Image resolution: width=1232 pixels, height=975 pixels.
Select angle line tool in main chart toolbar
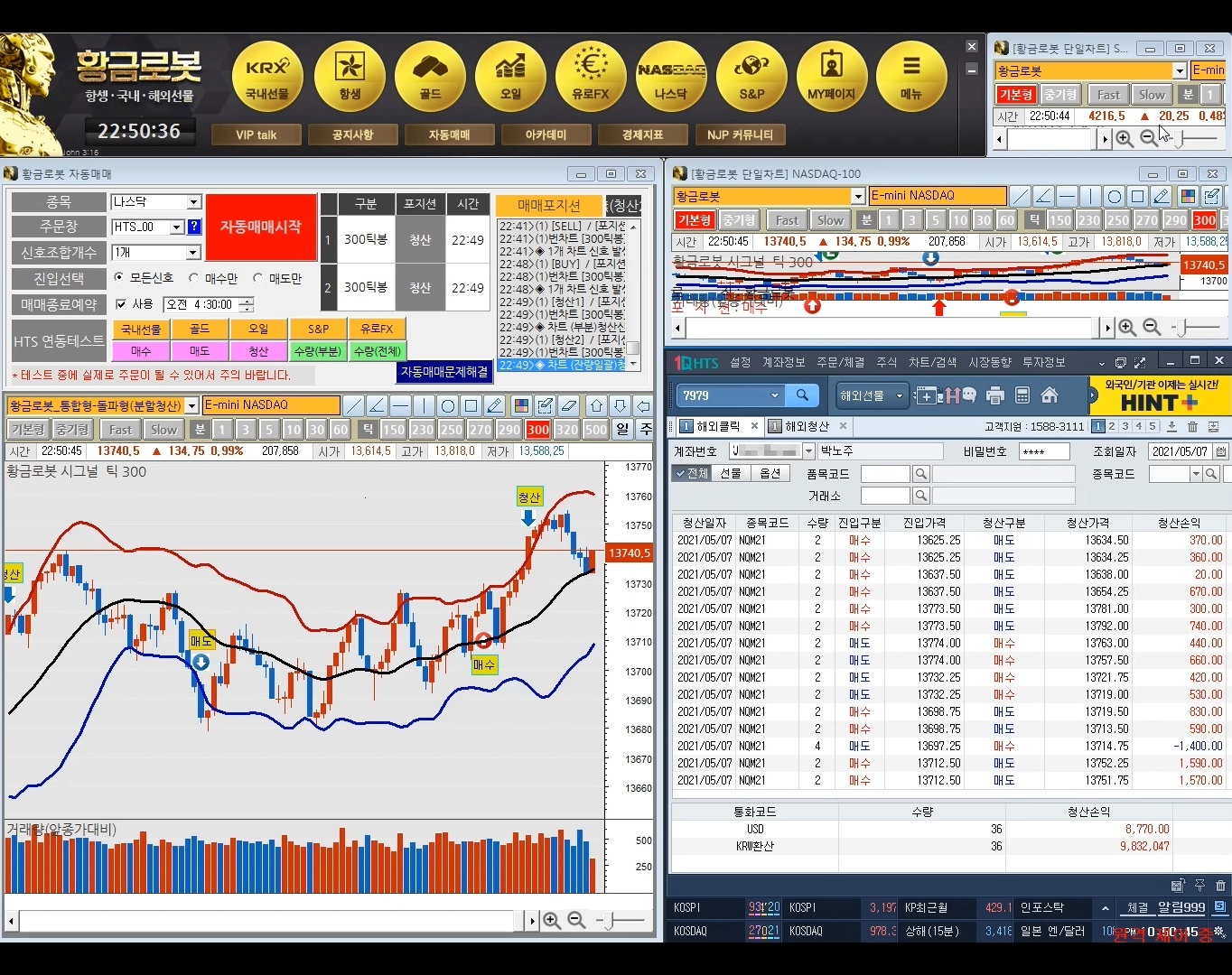pos(378,405)
